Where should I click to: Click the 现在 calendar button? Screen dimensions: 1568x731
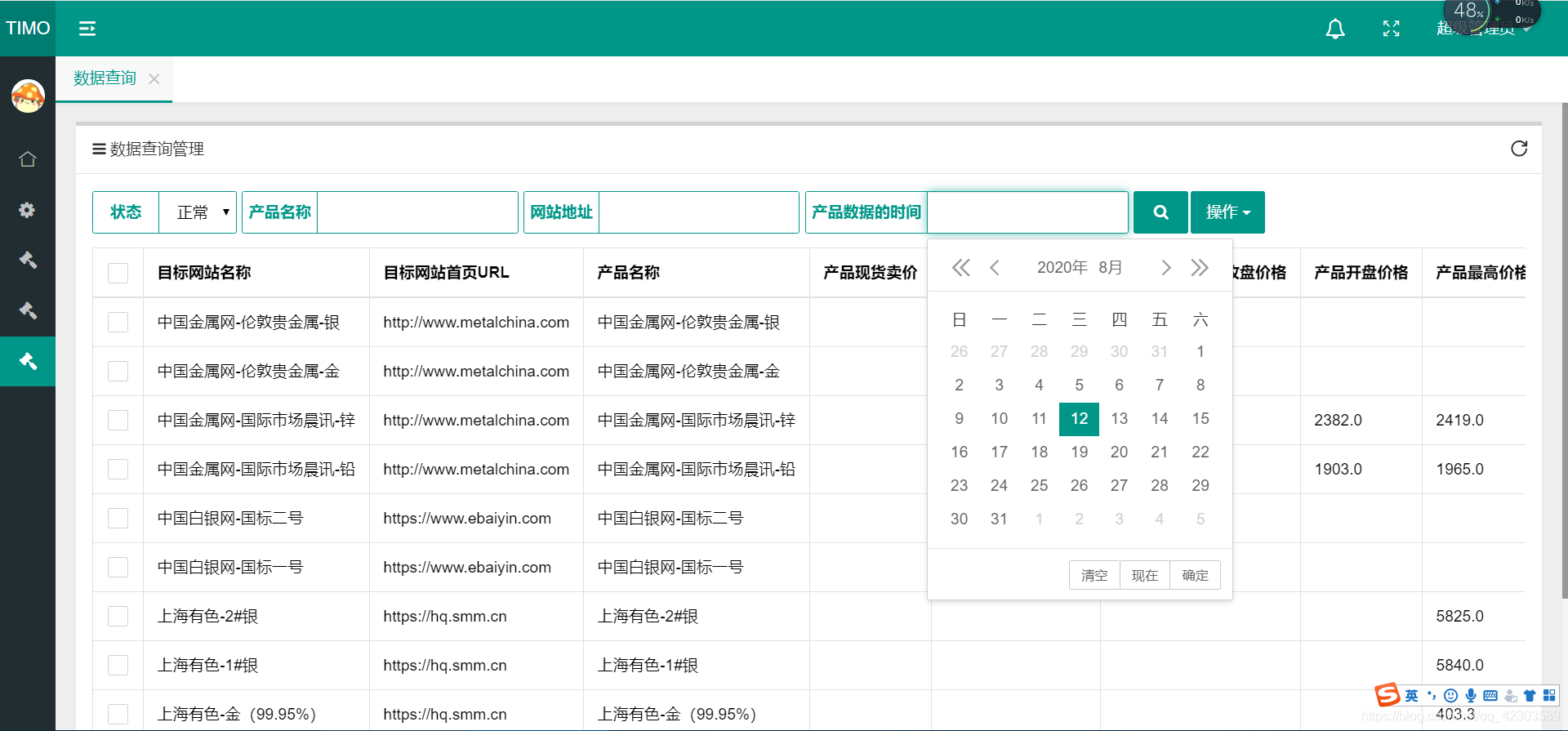point(1144,575)
